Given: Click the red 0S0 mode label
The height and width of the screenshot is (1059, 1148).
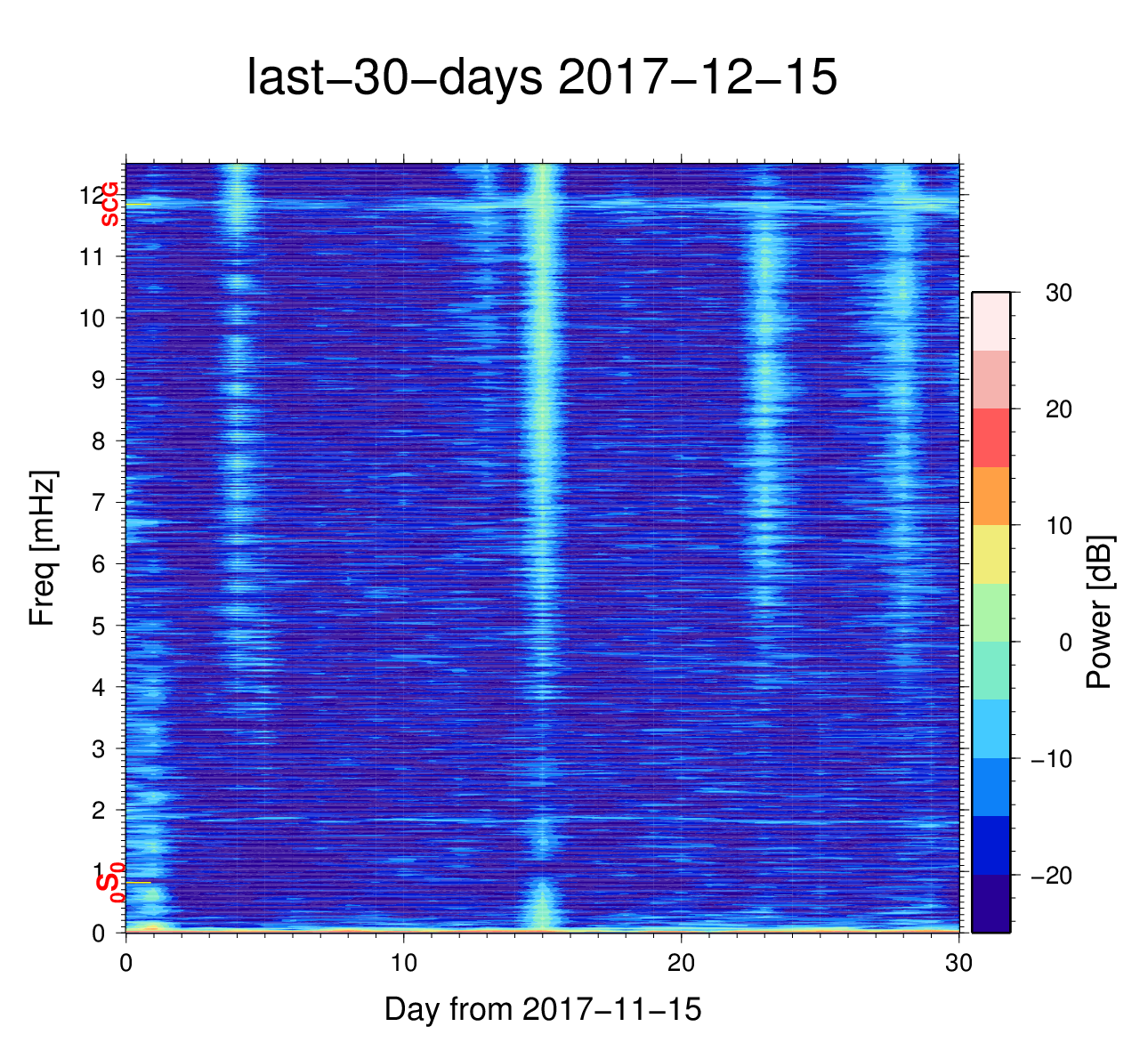Looking at the screenshot, I should pyautogui.click(x=109, y=884).
